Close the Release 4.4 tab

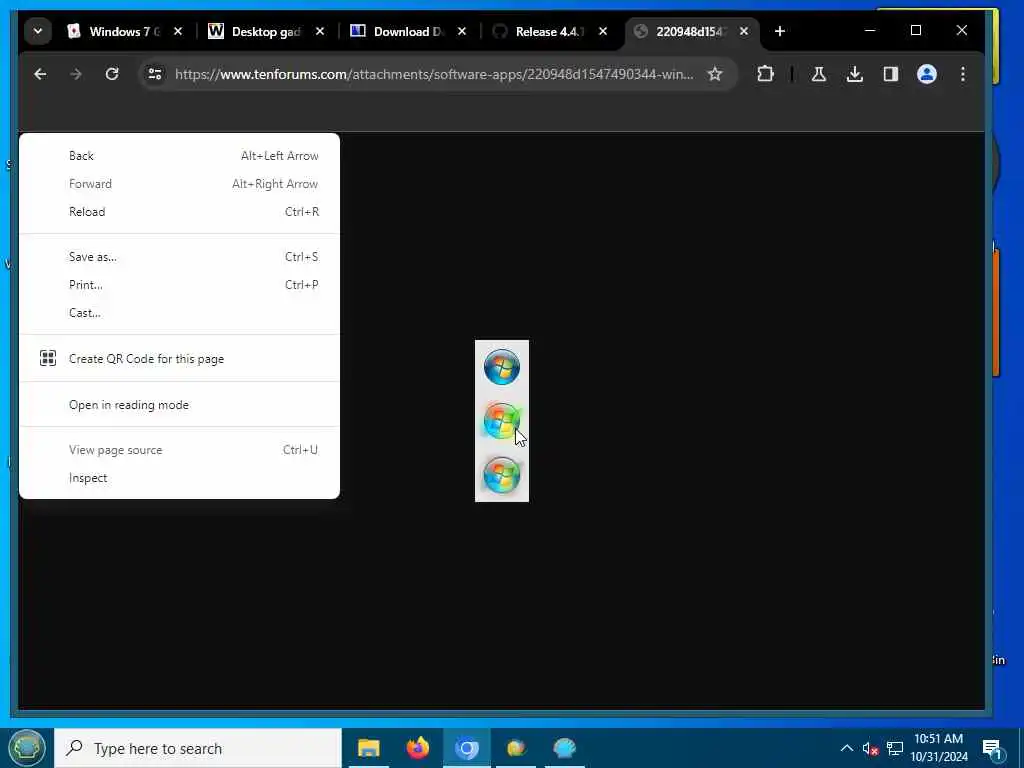(603, 31)
